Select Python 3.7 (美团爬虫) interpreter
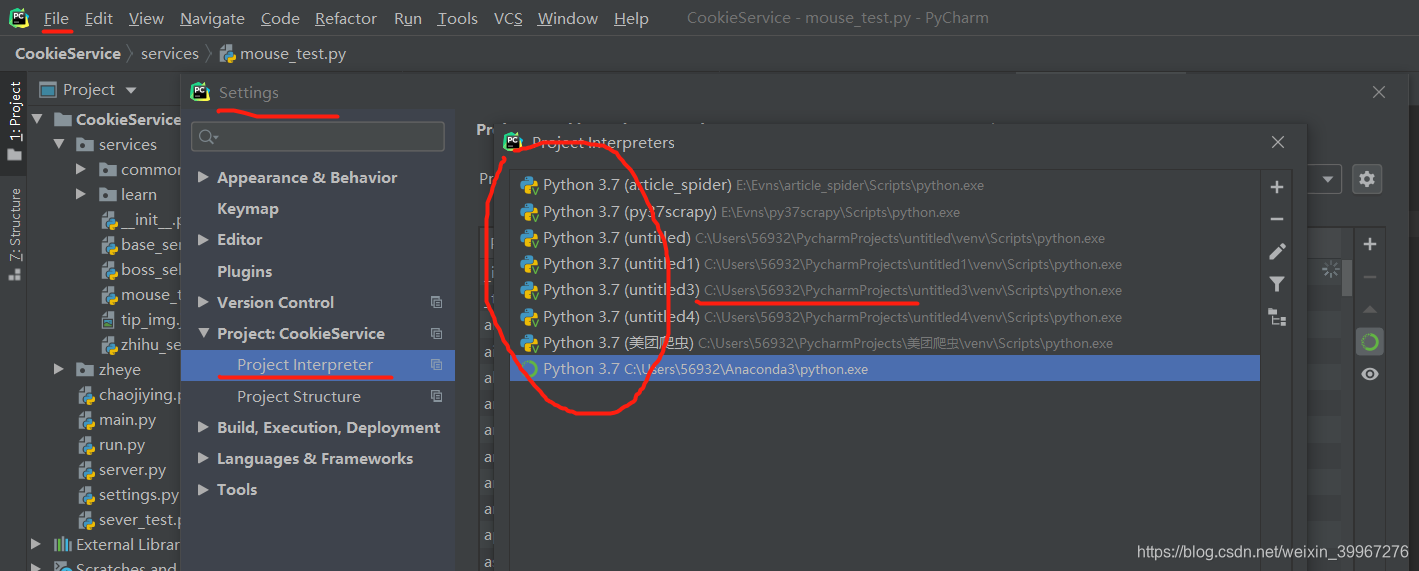This screenshot has width=1419, height=571. point(885,343)
